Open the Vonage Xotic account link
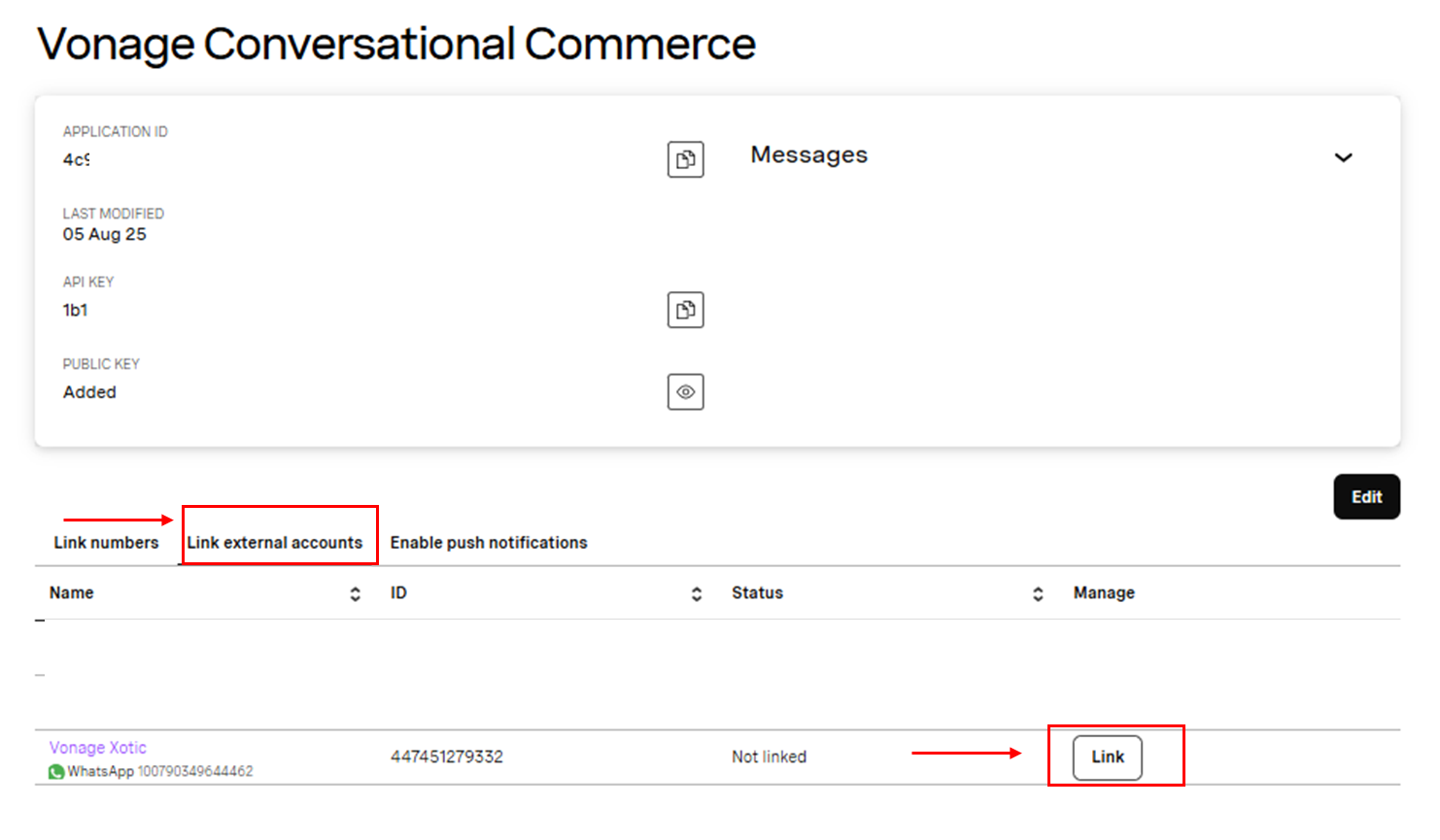 (98, 748)
